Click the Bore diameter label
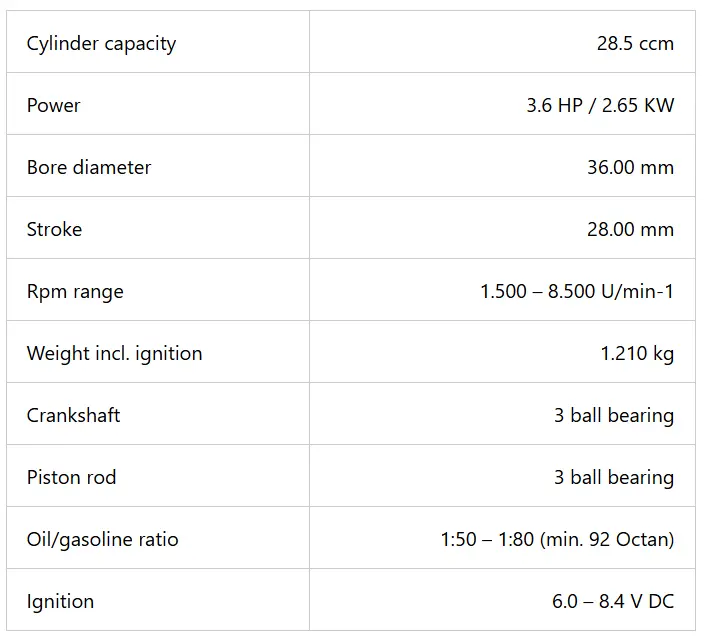Image resolution: width=705 pixels, height=638 pixels. (89, 167)
